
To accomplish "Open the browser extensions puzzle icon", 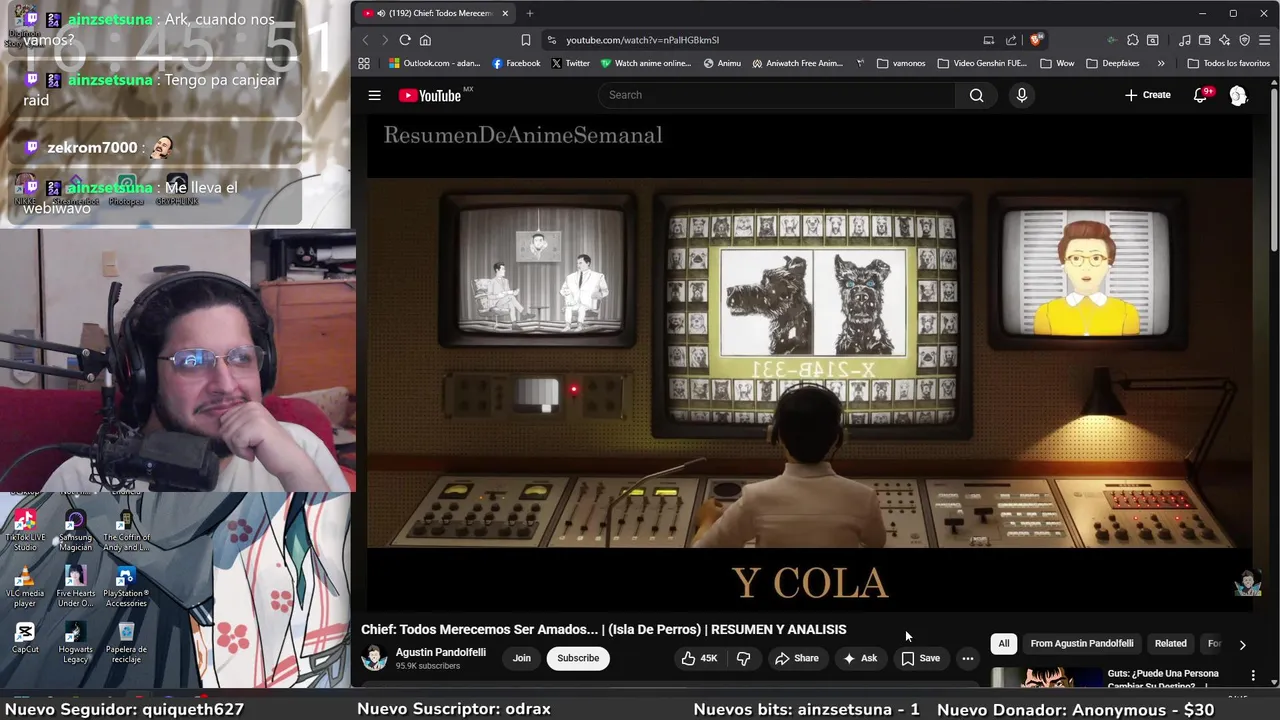I will [1132, 40].
